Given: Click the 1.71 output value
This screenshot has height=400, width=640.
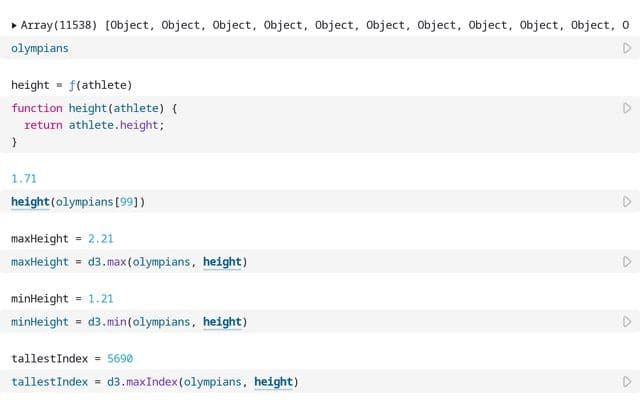Looking at the screenshot, I should 24,179.
